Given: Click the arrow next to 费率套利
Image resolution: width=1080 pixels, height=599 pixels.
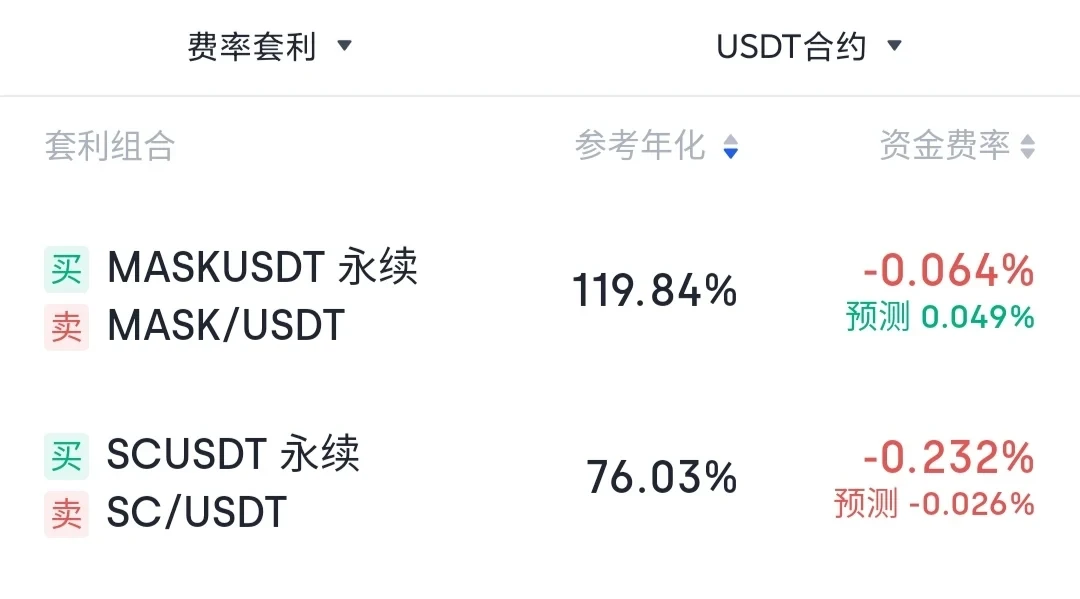Looking at the screenshot, I should (x=345, y=45).
